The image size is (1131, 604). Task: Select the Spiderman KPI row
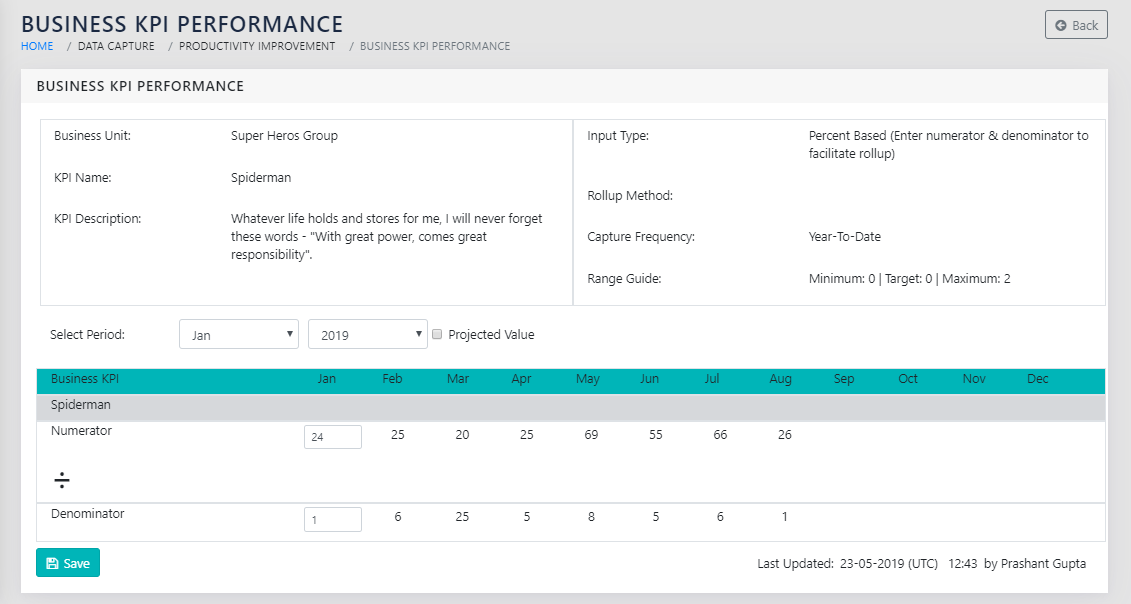point(81,405)
